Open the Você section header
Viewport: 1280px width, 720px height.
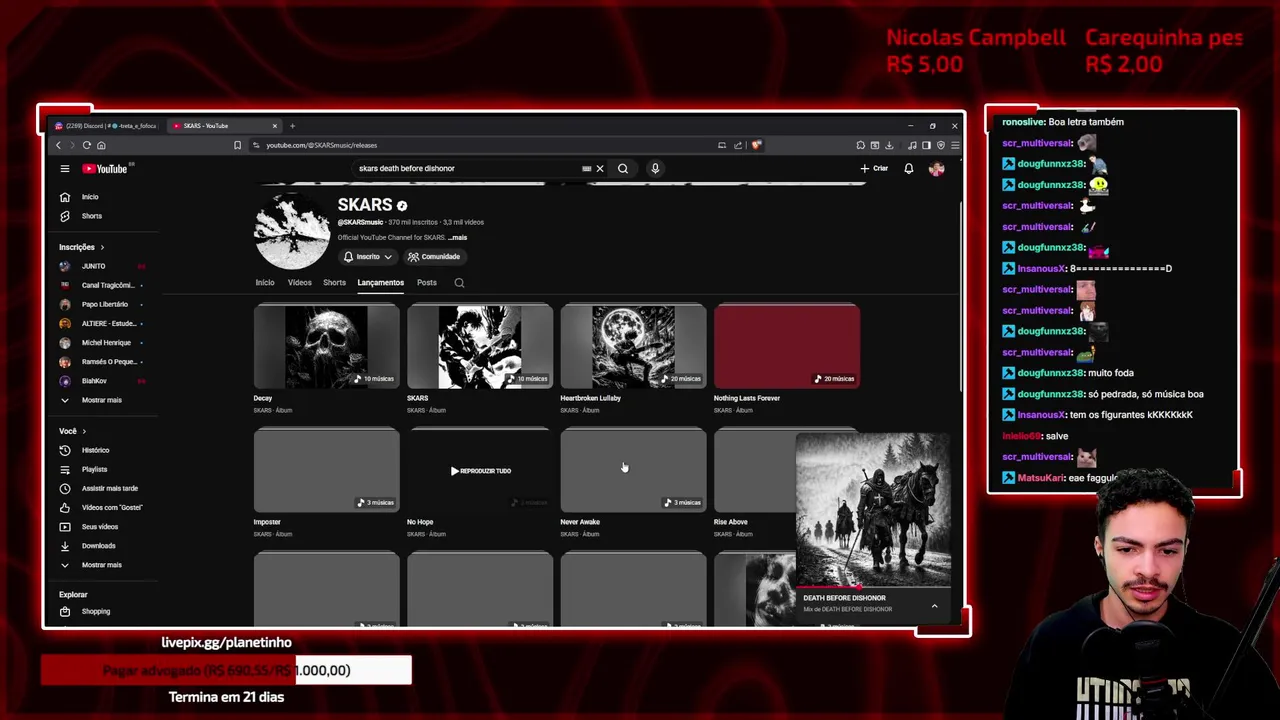[72, 431]
